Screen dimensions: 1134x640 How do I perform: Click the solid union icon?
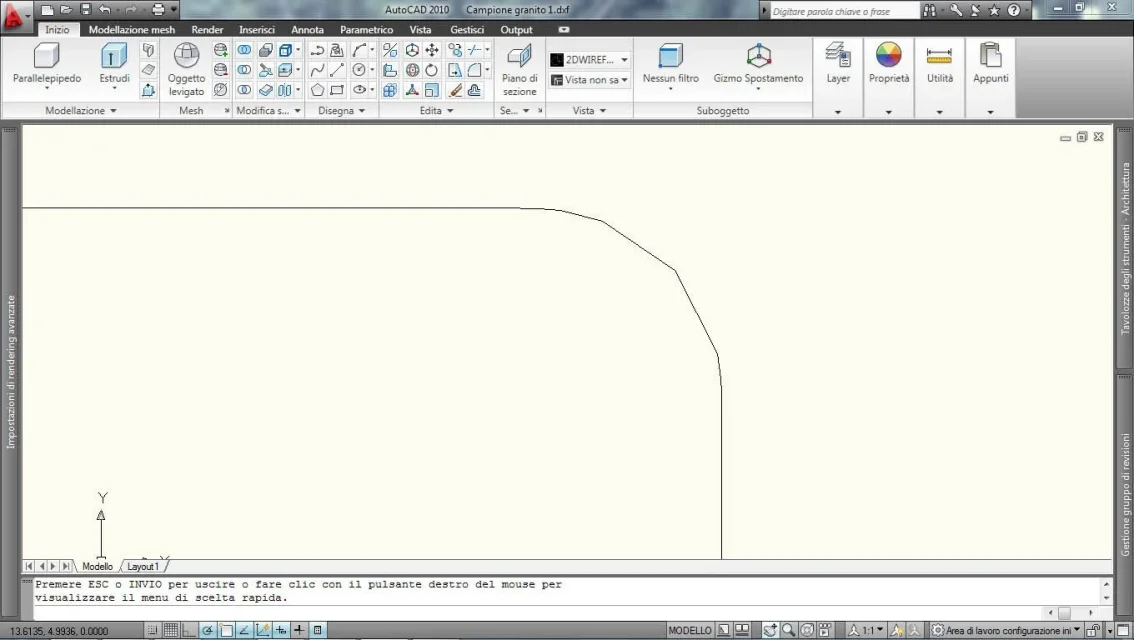click(244, 50)
